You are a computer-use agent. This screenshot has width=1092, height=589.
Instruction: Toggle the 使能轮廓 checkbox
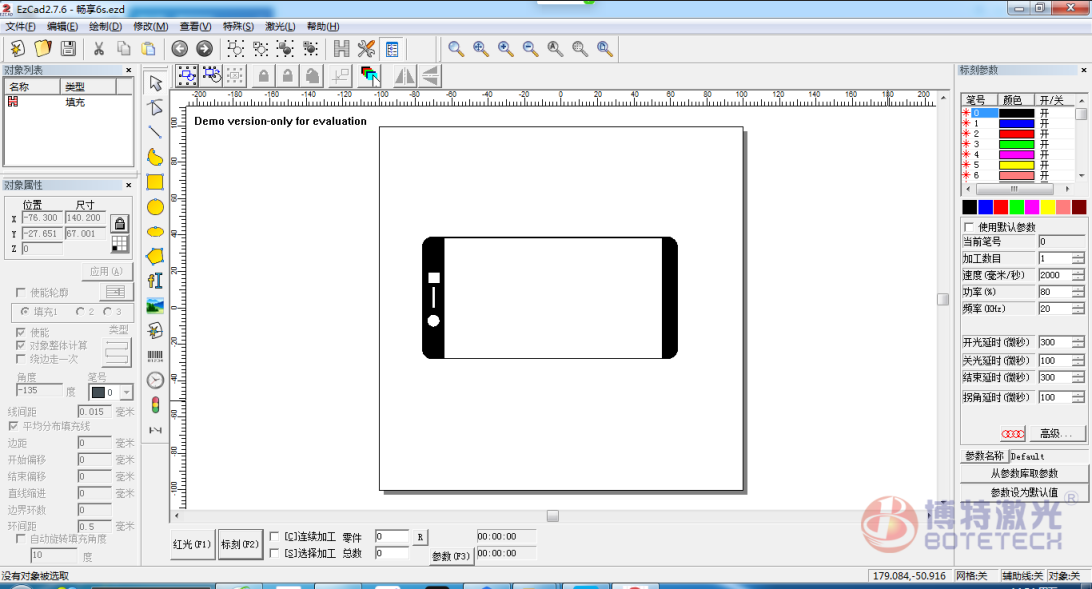20,292
